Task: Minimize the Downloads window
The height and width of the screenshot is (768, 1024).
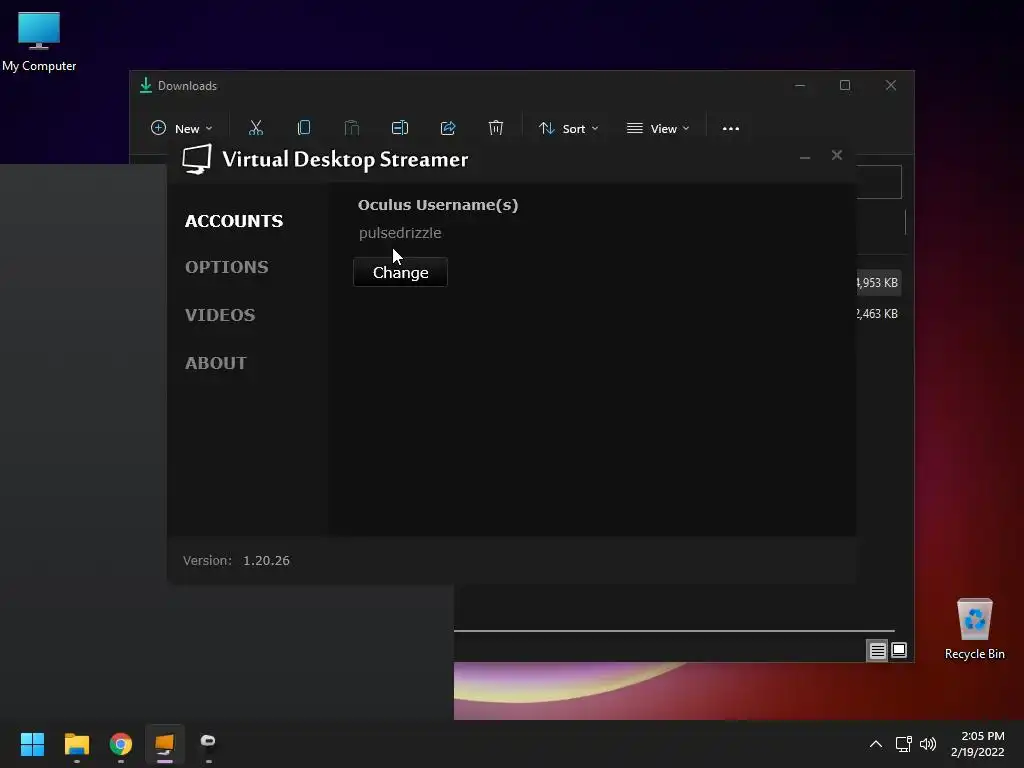Action: [800, 86]
